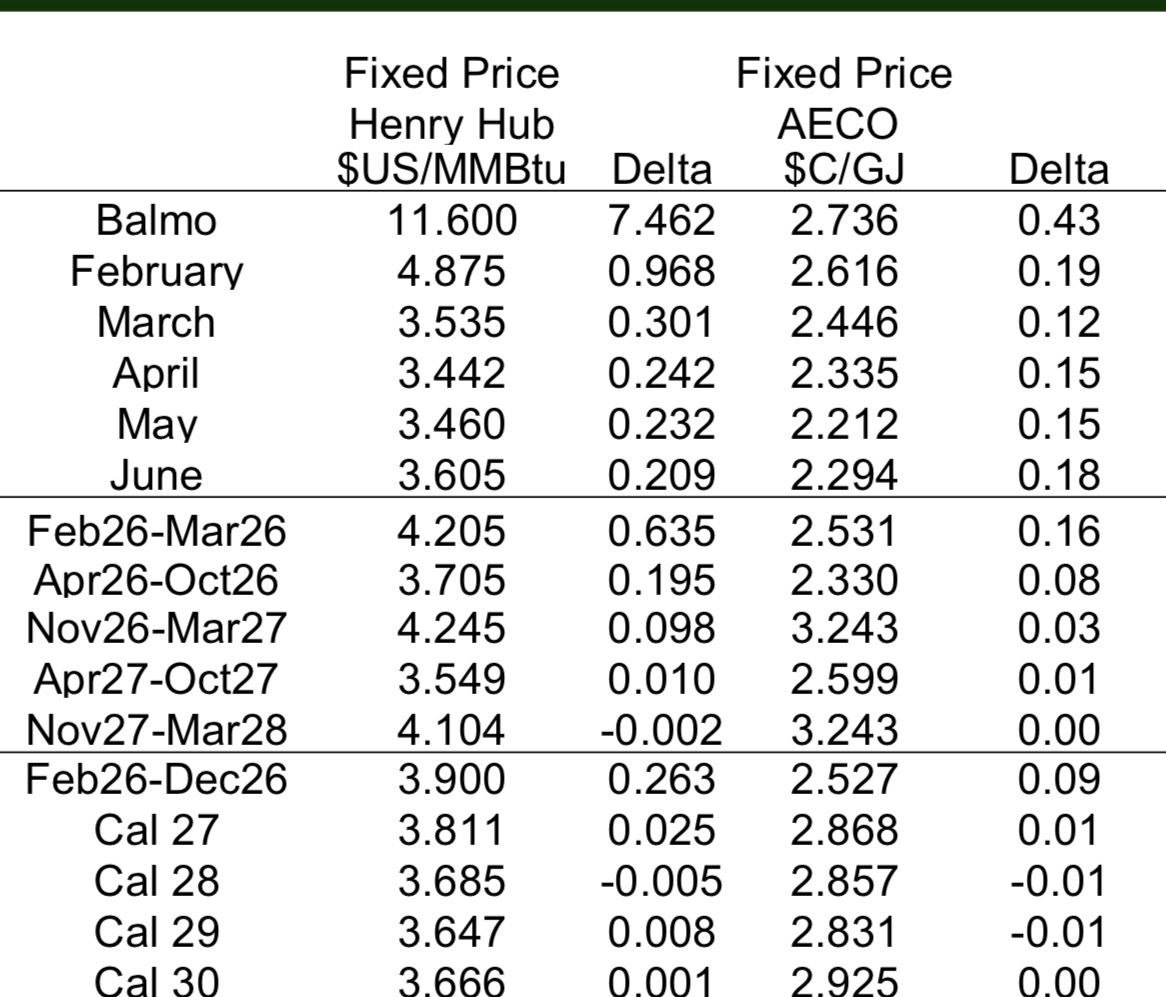This screenshot has width=1166, height=997.
Task: Select March Henry Hub price 3.535
Action: 452,323
